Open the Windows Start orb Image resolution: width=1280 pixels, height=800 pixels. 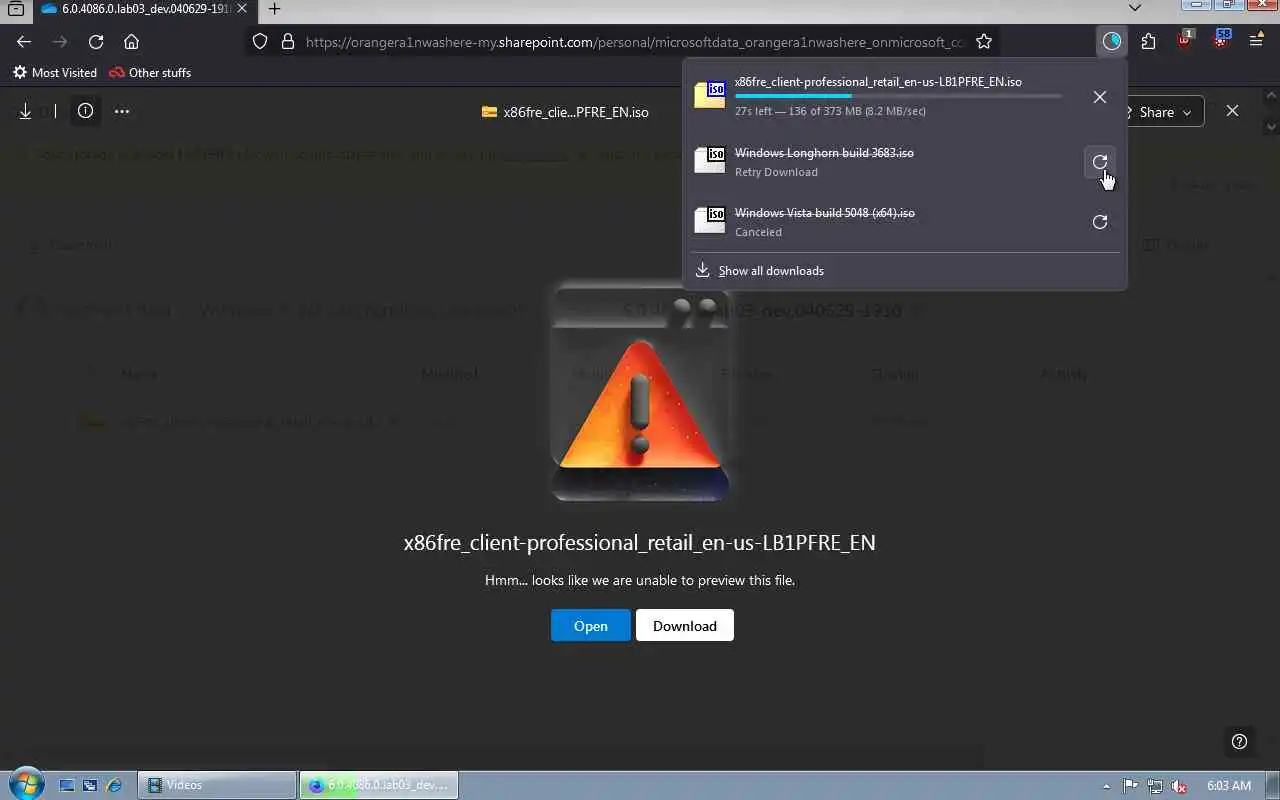[x=25, y=784]
